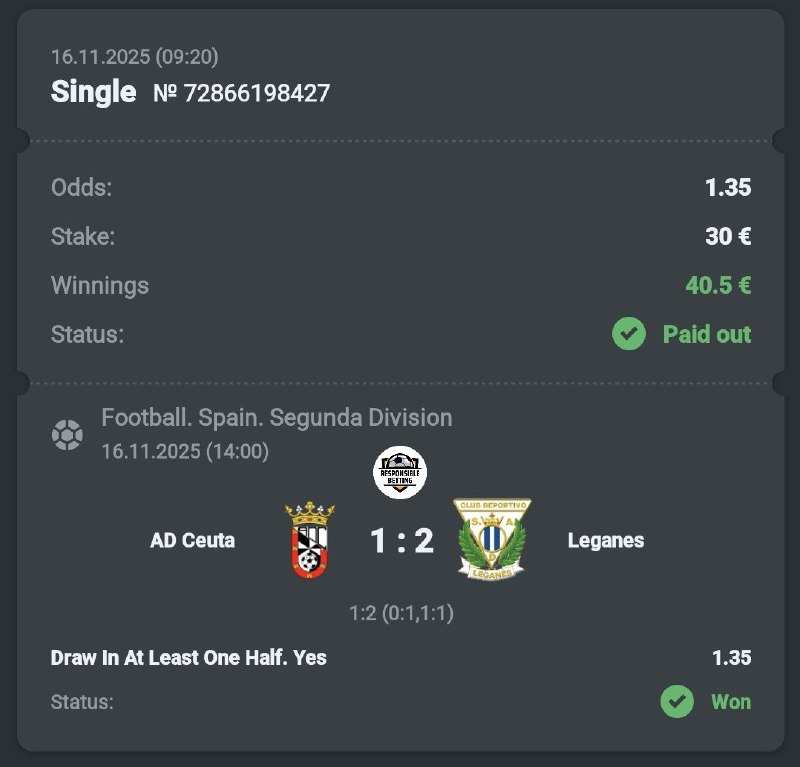Click the Responsible Betting badge
This screenshot has width=800, height=767.
pos(400,473)
